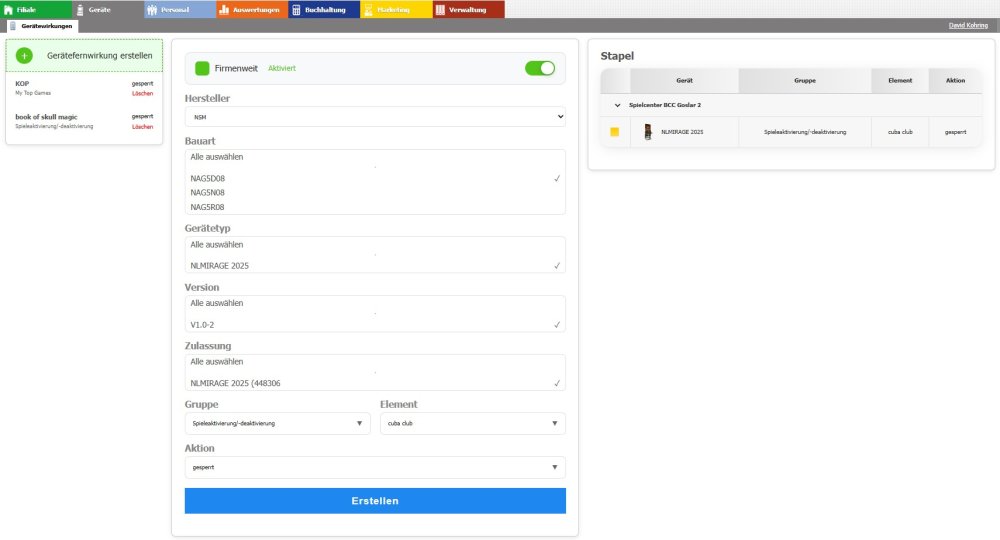The image size is (1000, 540).
Task: Click the Auswertungen bar chart icon
Action: [x=224, y=10]
